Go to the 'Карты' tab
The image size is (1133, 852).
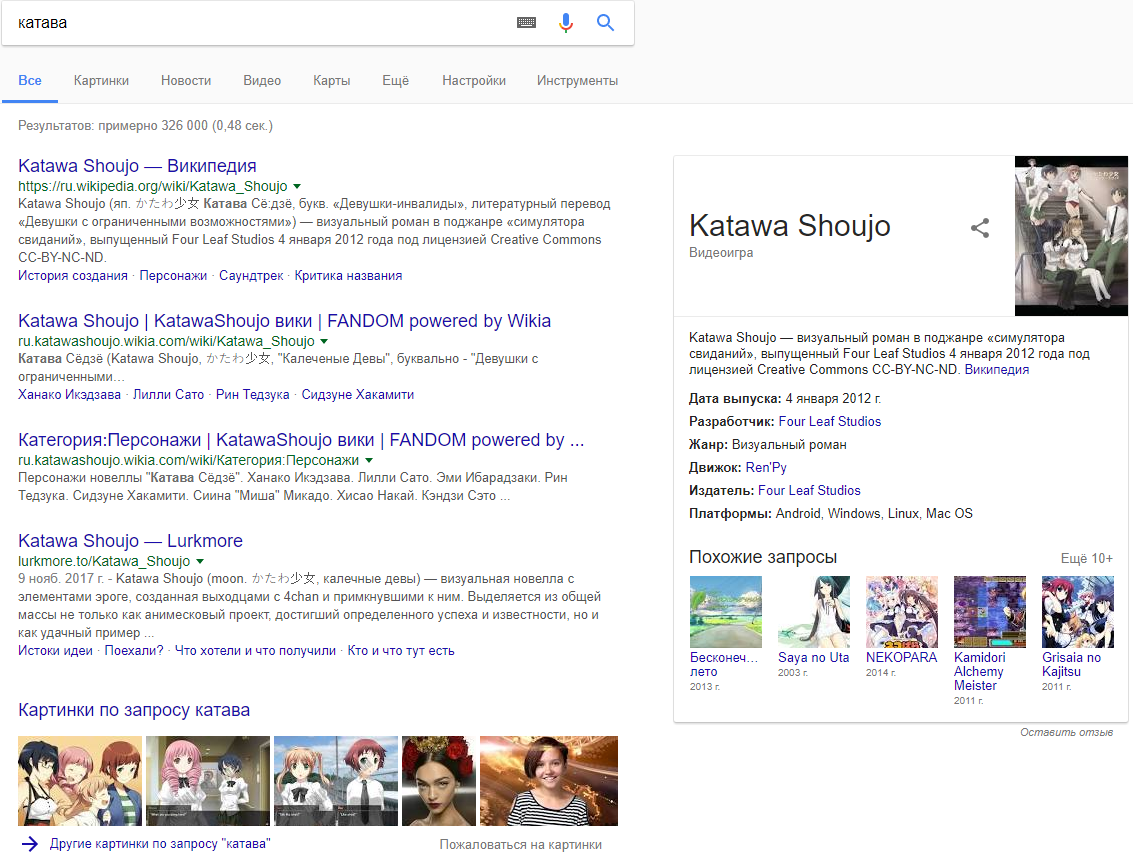coord(332,80)
